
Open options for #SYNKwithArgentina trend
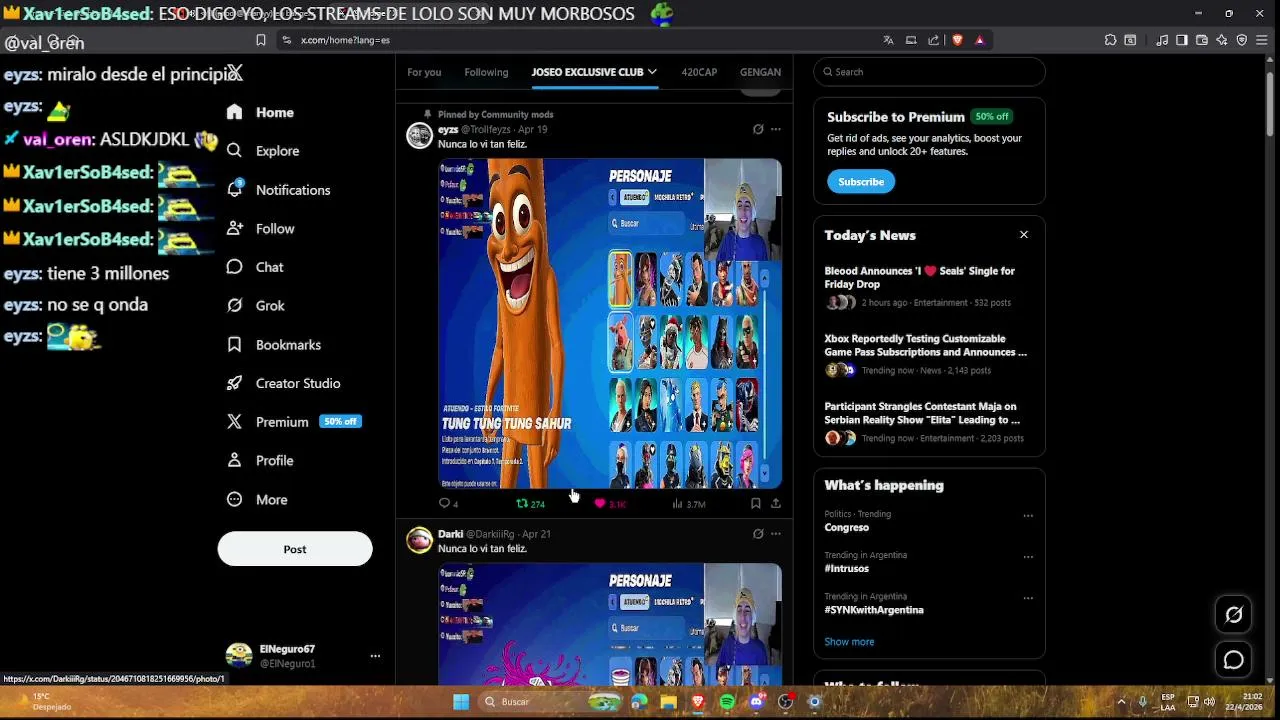(1028, 598)
